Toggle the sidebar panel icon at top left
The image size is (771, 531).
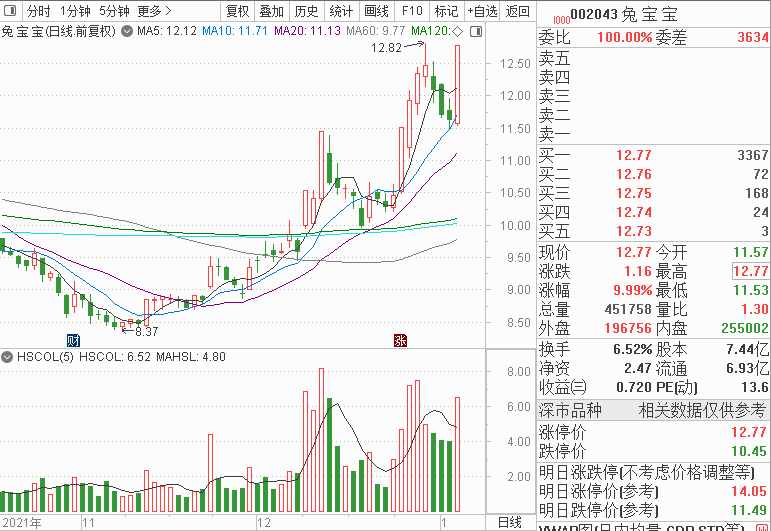(x=10, y=10)
